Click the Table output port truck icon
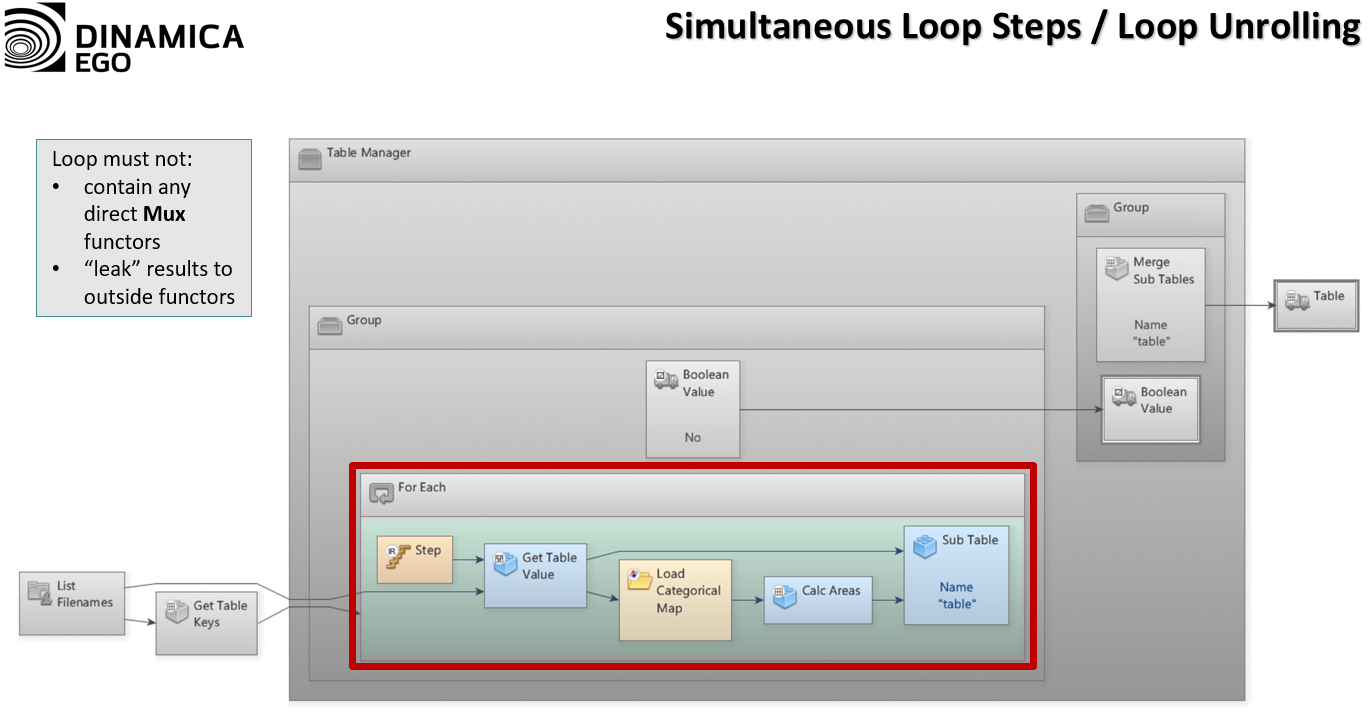Image resolution: width=1369 pixels, height=723 pixels. 1297,299
